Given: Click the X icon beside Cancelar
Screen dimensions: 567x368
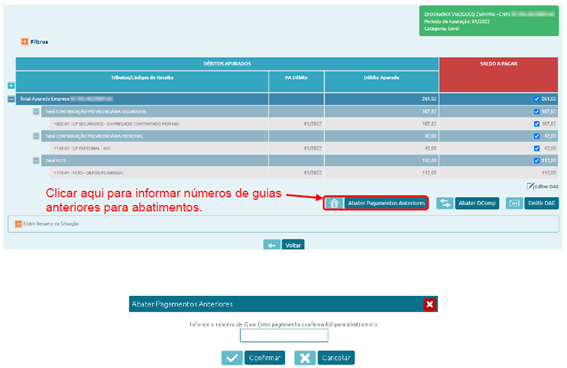Looking at the screenshot, I should 305,358.
